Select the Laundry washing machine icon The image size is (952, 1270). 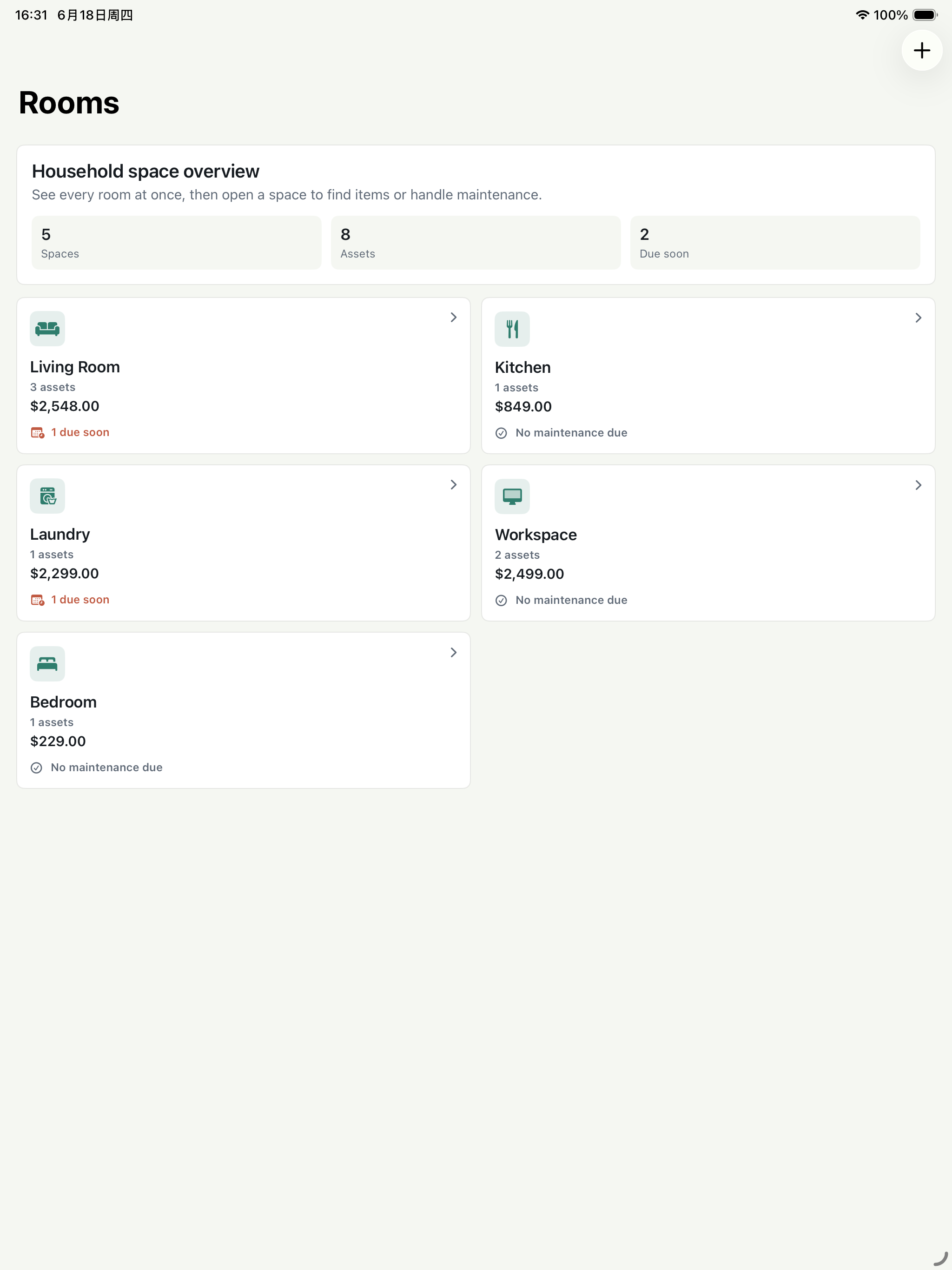(48, 496)
